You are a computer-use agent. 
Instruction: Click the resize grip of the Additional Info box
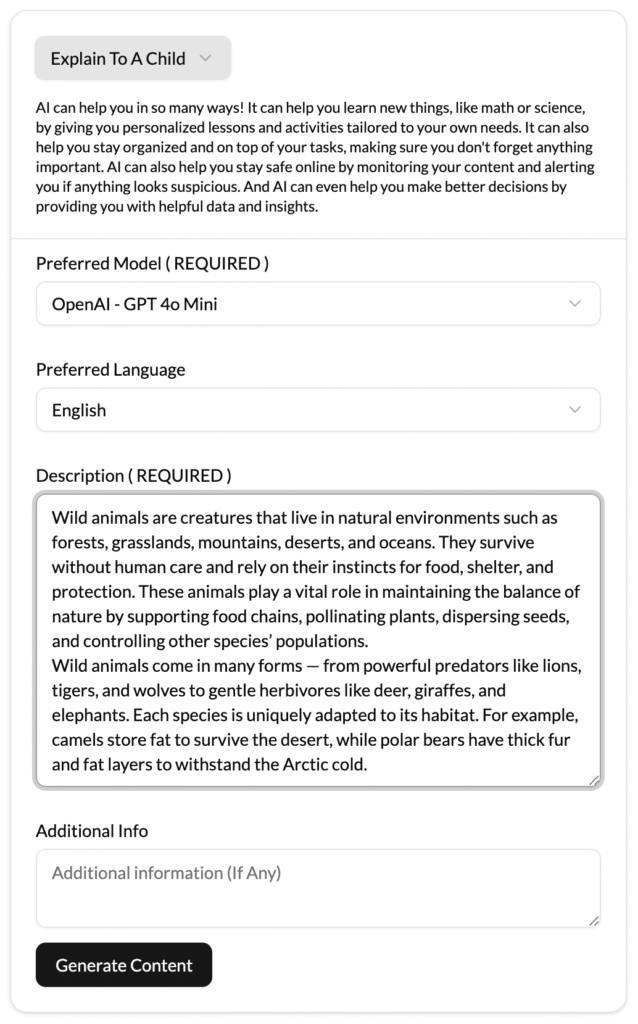click(x=594, y=921)
